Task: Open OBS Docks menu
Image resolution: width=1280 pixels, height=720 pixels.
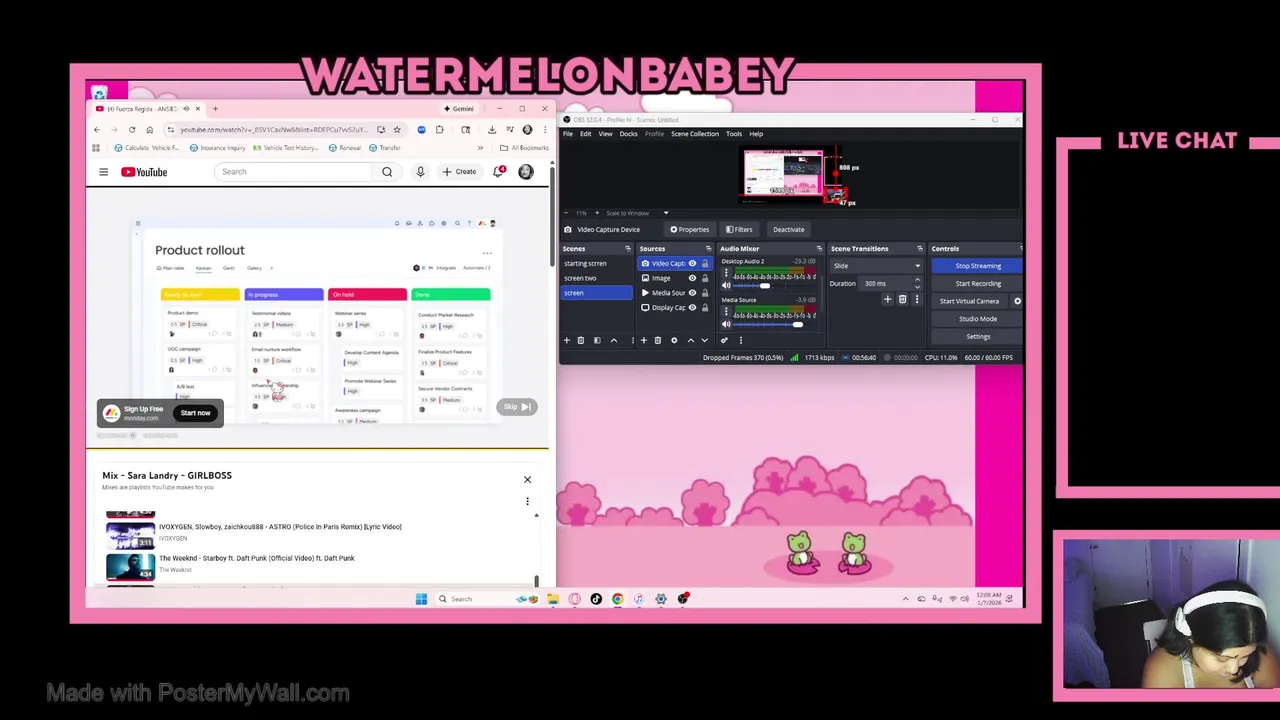Action: click(628, 134)
